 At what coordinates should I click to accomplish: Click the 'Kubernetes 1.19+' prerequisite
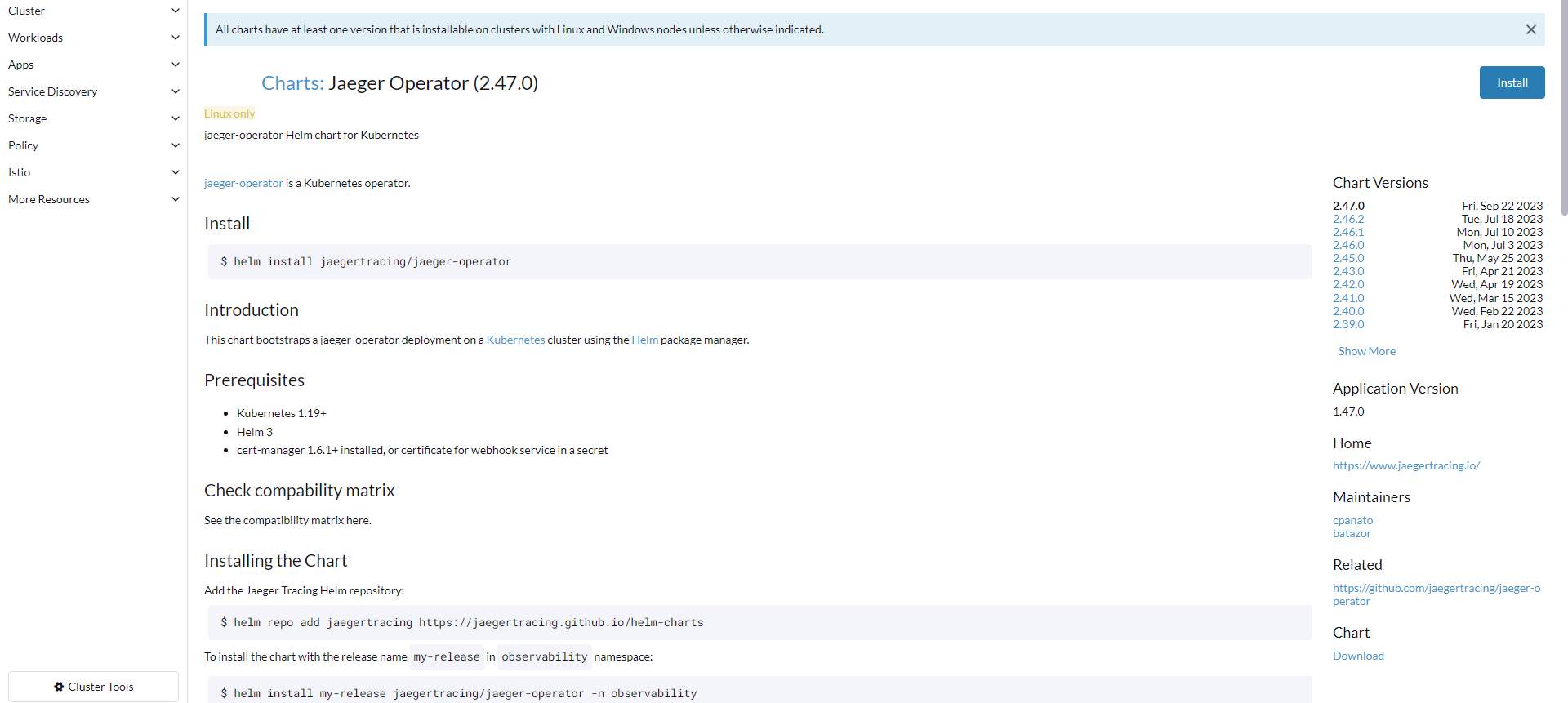(x=282, y=413)
